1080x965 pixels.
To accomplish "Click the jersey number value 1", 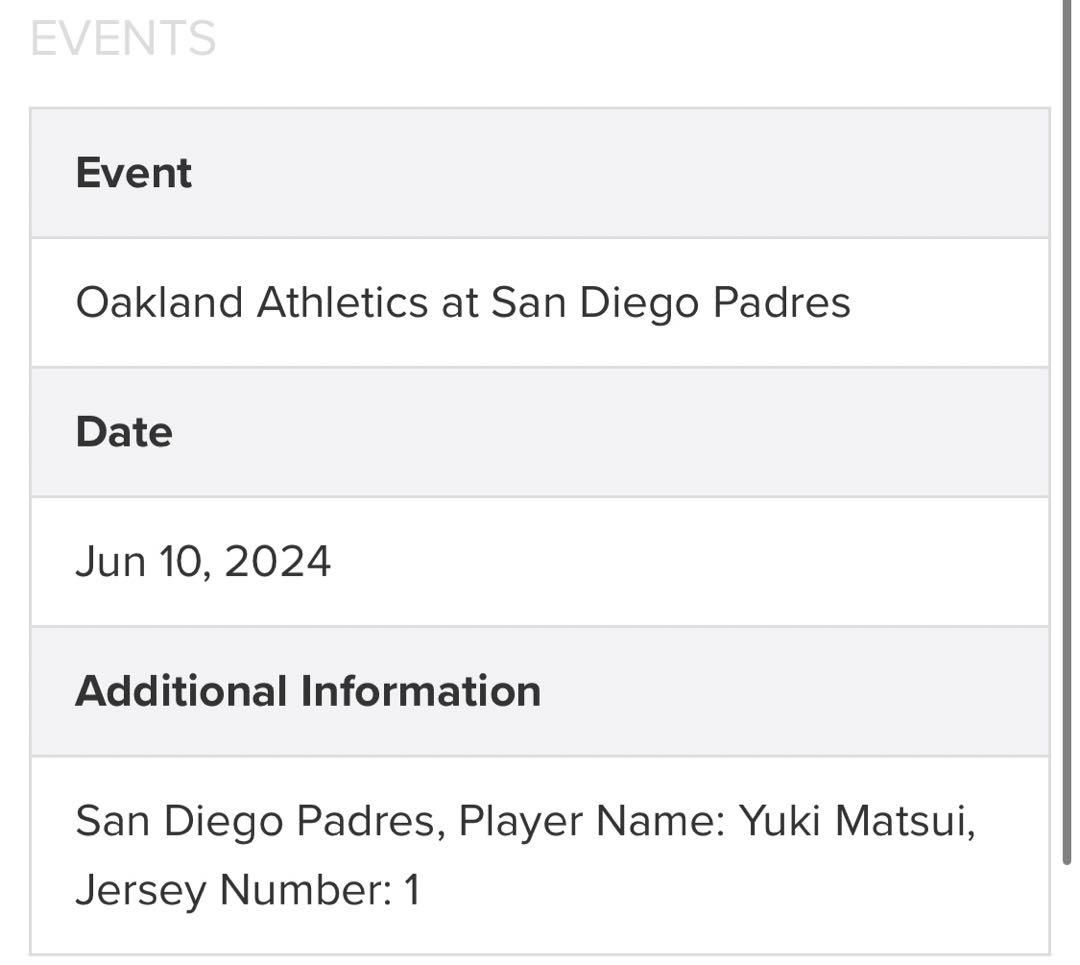I will click(x=411, y=890).
